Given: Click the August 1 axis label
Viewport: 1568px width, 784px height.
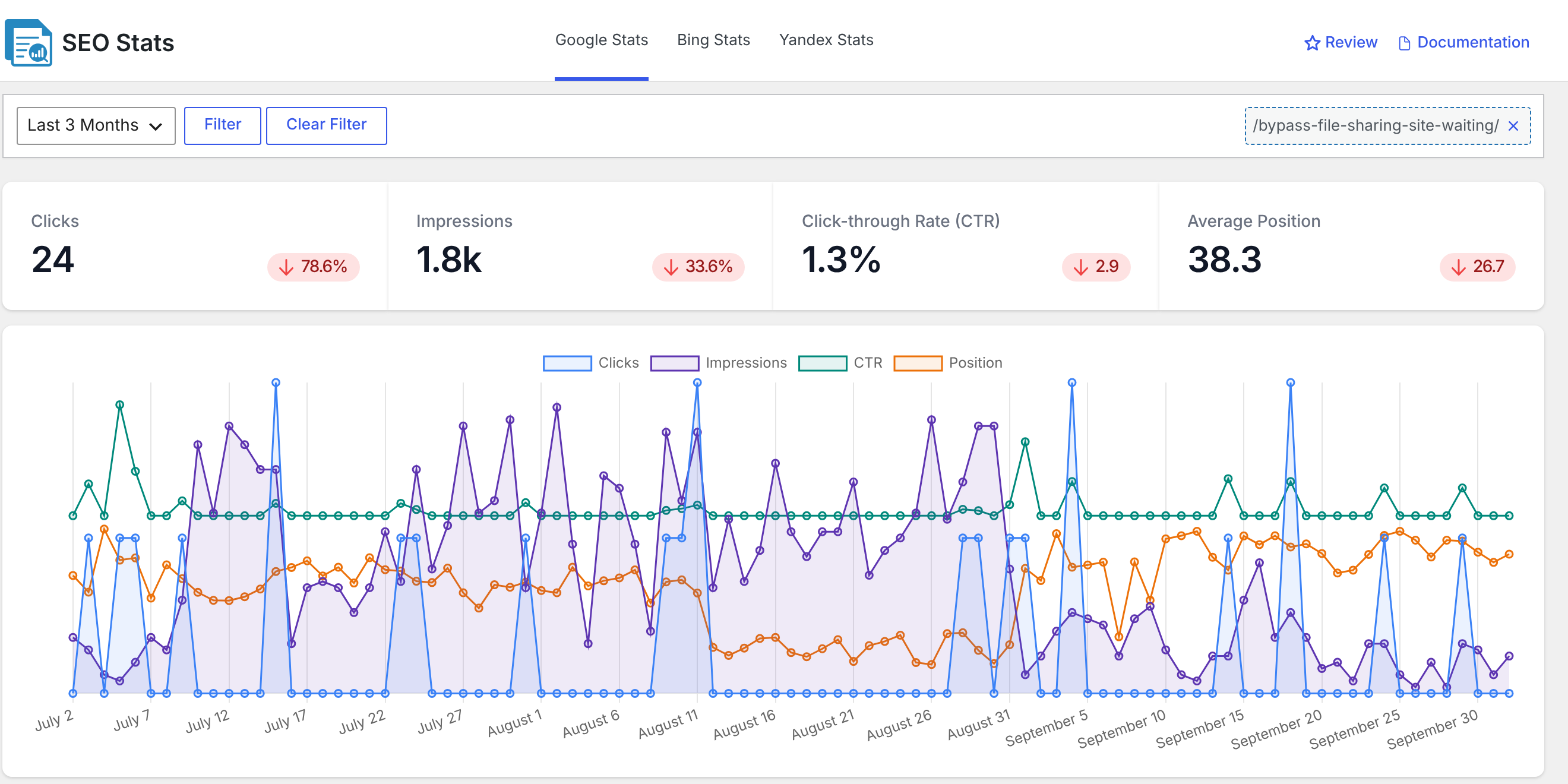Looking at the screenshot, I should coord(514,722).
